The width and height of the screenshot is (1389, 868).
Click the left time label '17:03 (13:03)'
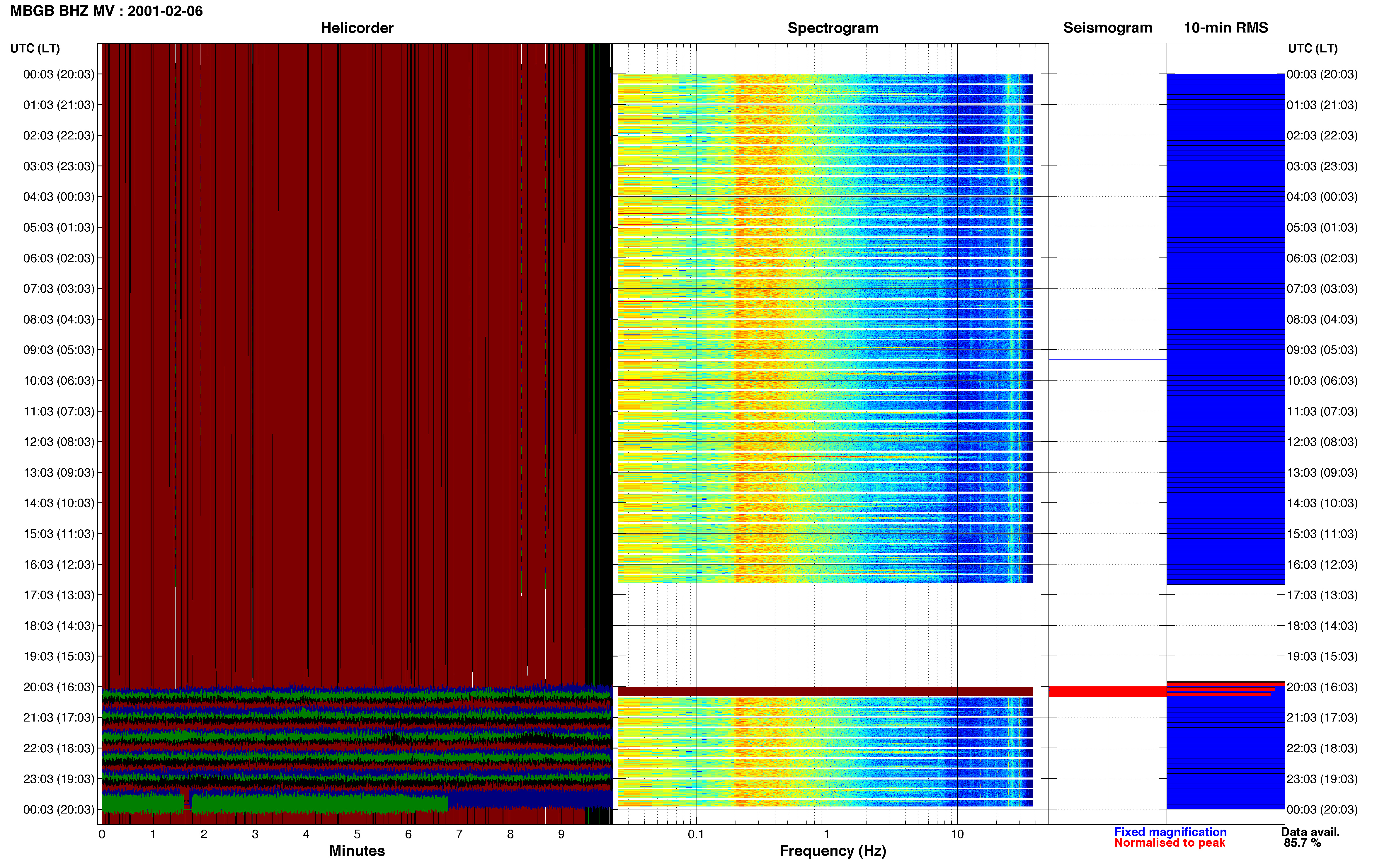pos(59,595)
